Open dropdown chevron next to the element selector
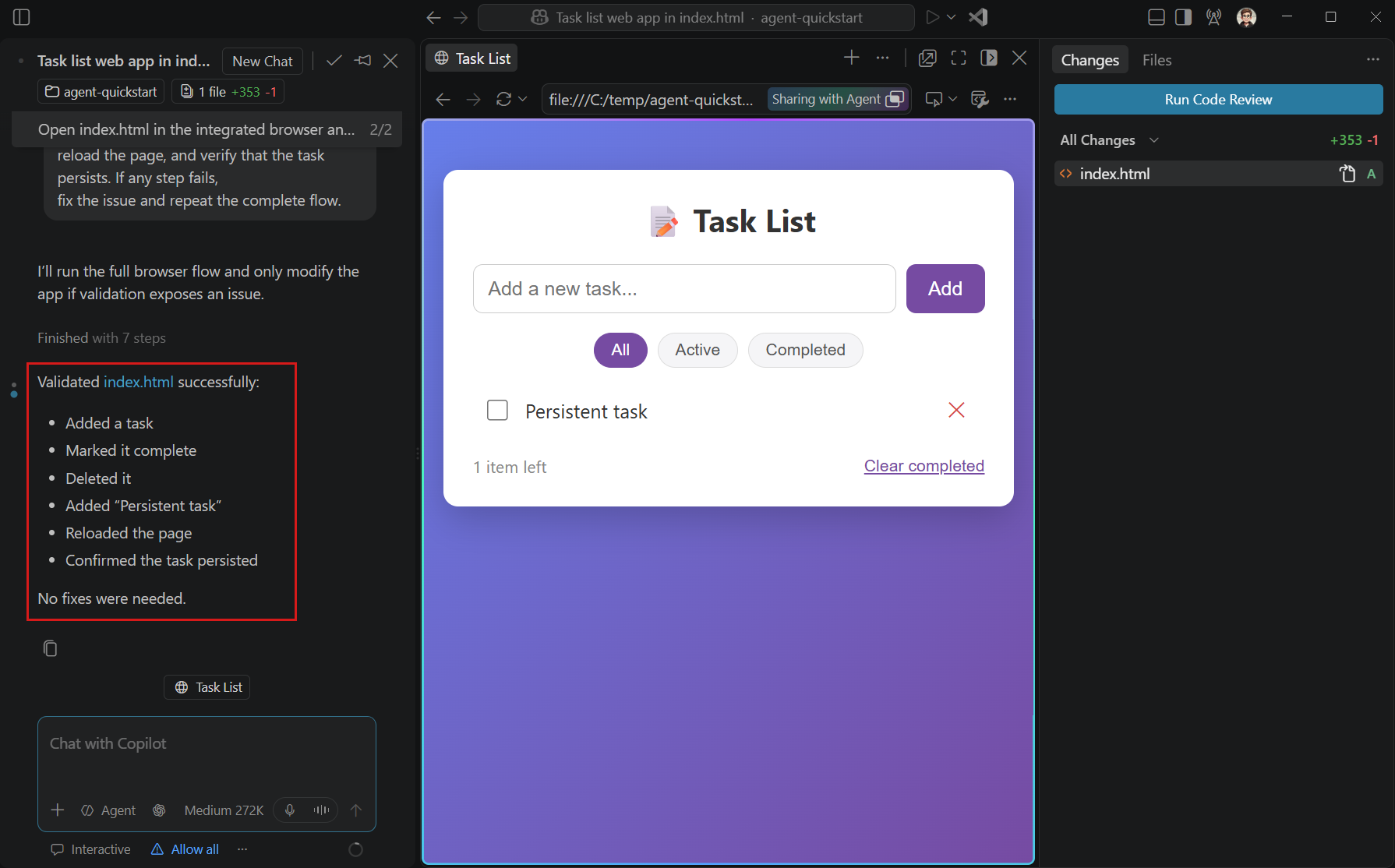Viewport: 1395px width, 868px height. [x=952, y=99]
